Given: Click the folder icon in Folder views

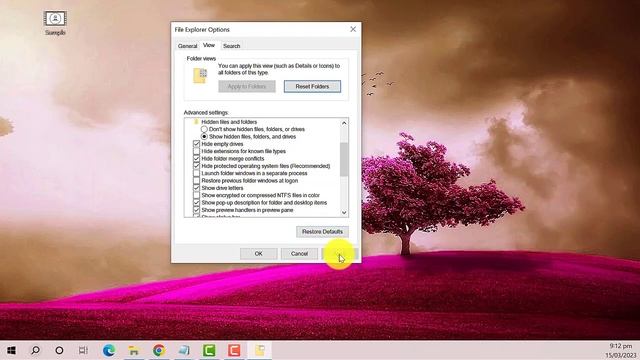Looking at the screenshot, I should click(x=200, y=76).
